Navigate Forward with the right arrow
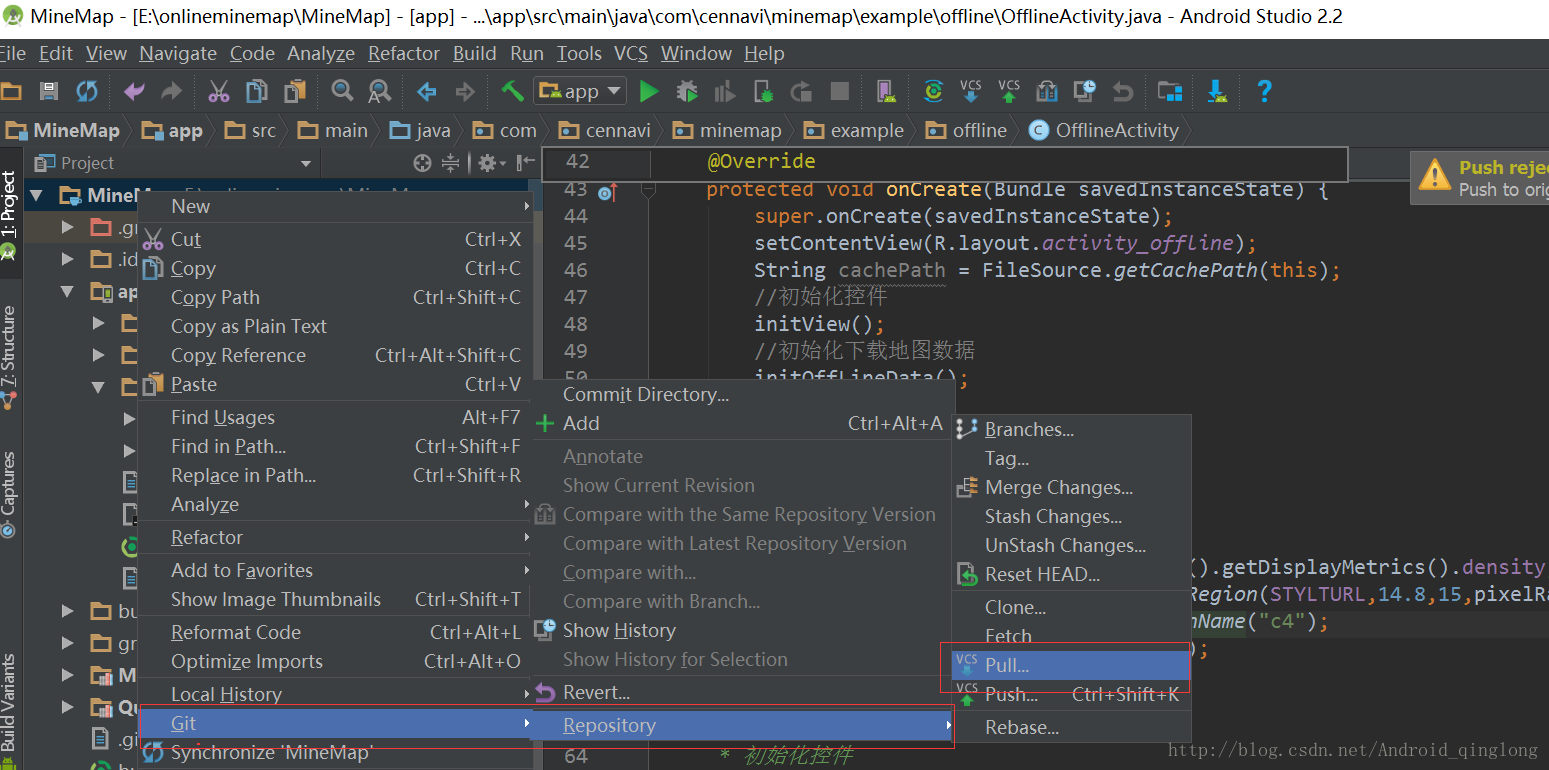 465,92
